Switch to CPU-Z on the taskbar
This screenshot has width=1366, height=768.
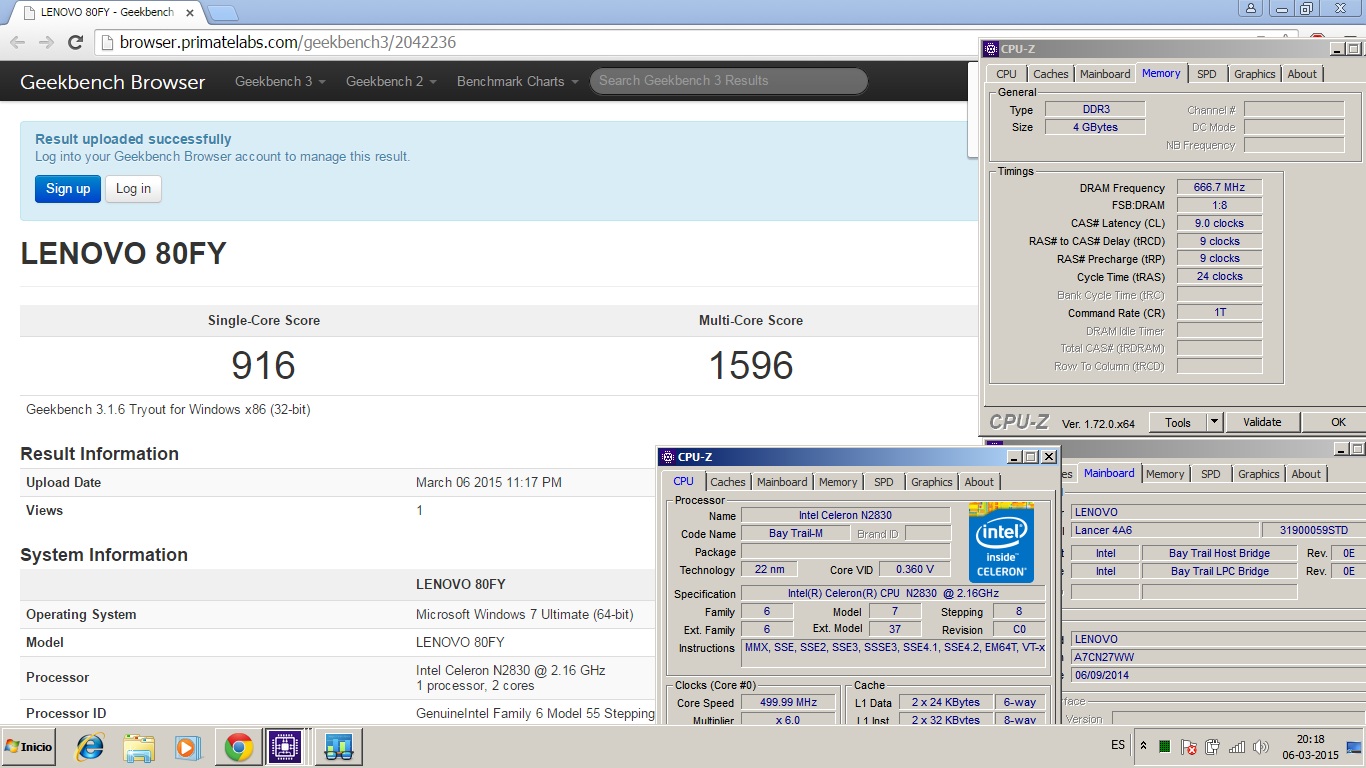coord(286,747)
